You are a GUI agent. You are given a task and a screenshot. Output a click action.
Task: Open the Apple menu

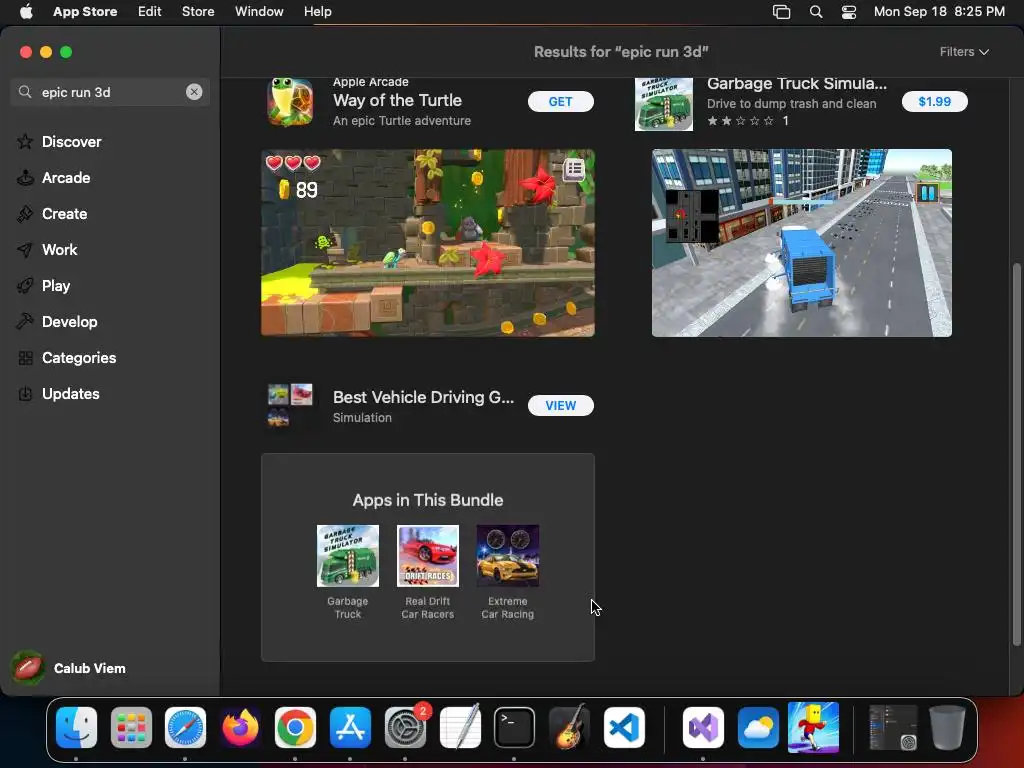[x=26, y=12]
